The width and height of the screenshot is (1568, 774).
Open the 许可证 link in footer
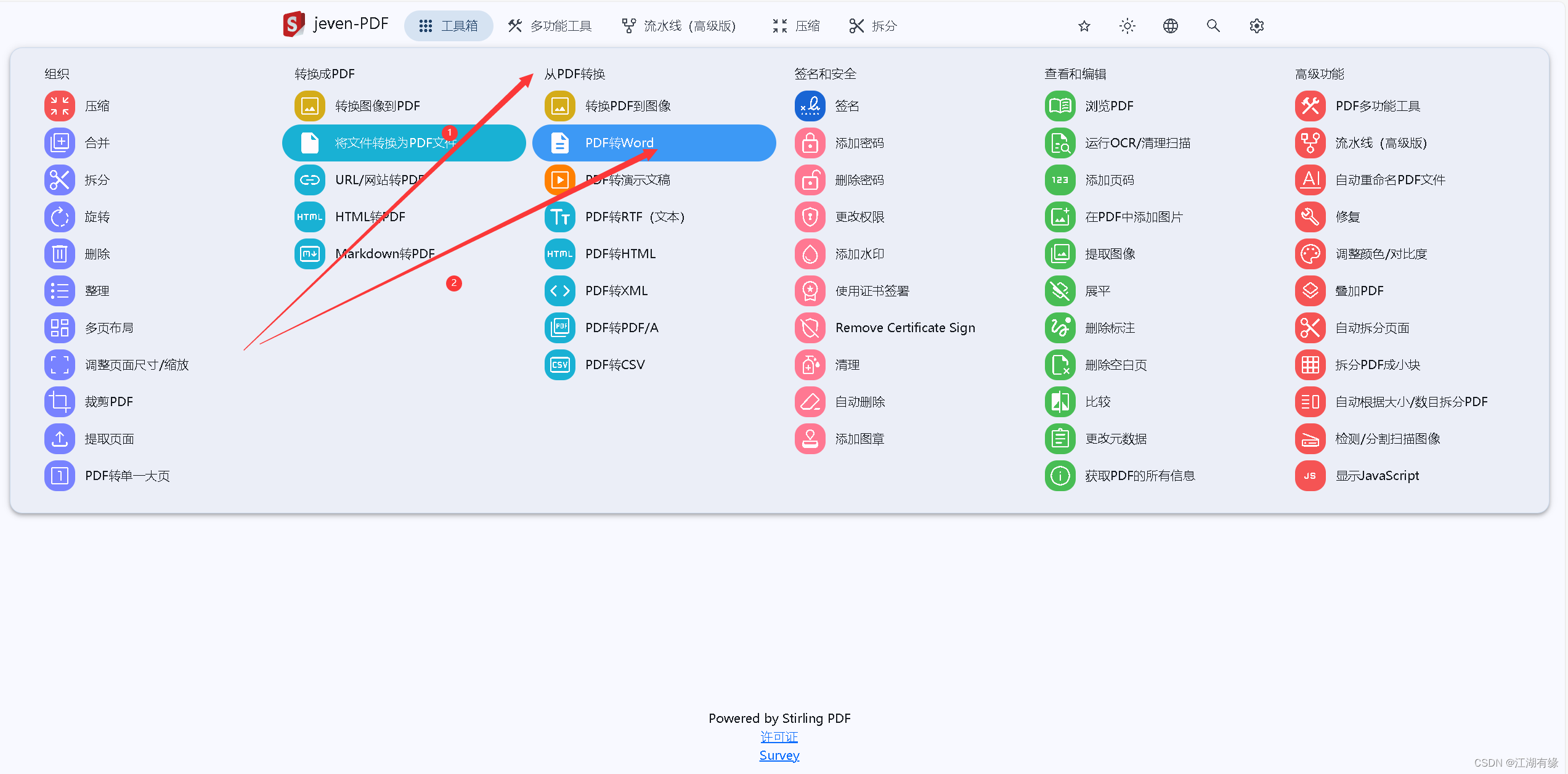tap(779, 737)
